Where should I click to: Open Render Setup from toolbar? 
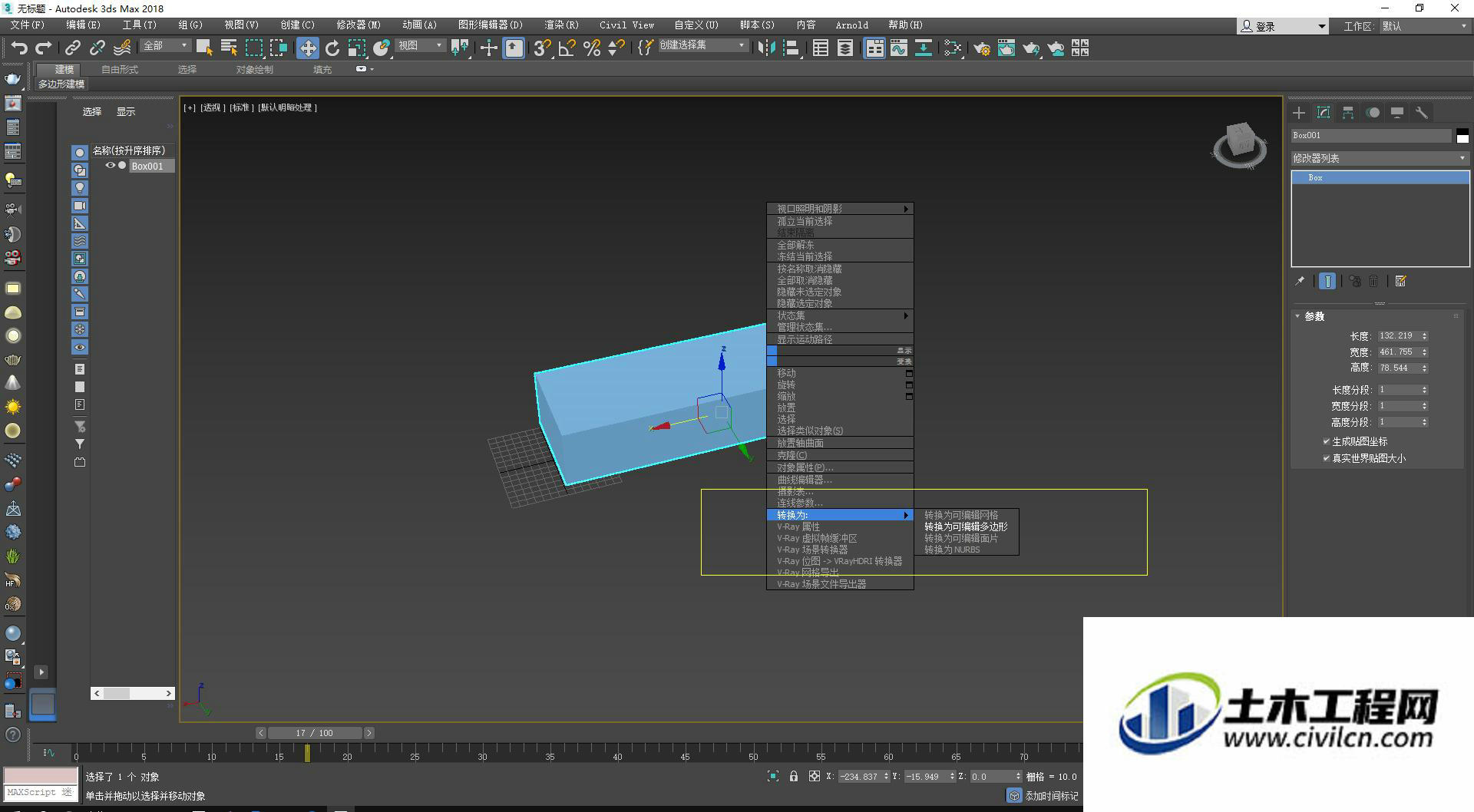tap(982, 48)
